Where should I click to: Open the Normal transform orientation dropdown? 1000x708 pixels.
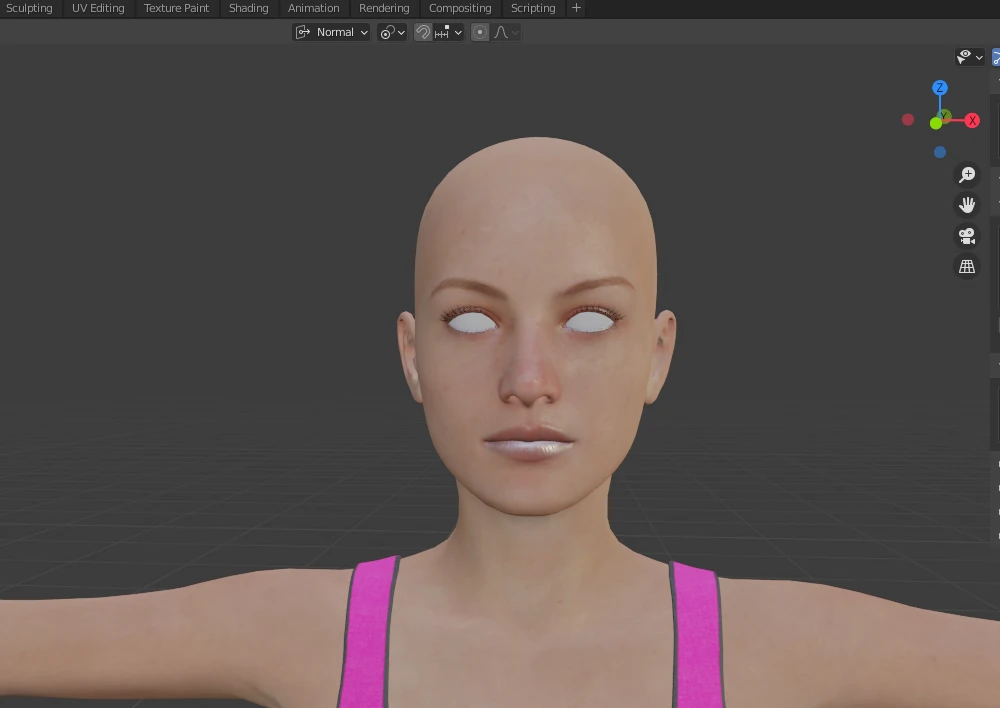point(331,32)
